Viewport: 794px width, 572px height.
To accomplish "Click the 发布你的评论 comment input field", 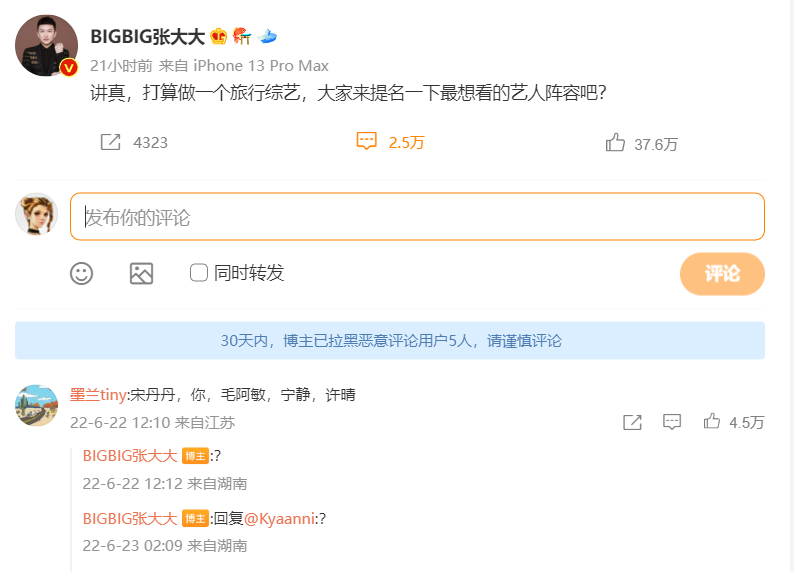I will tap(417, 216).
